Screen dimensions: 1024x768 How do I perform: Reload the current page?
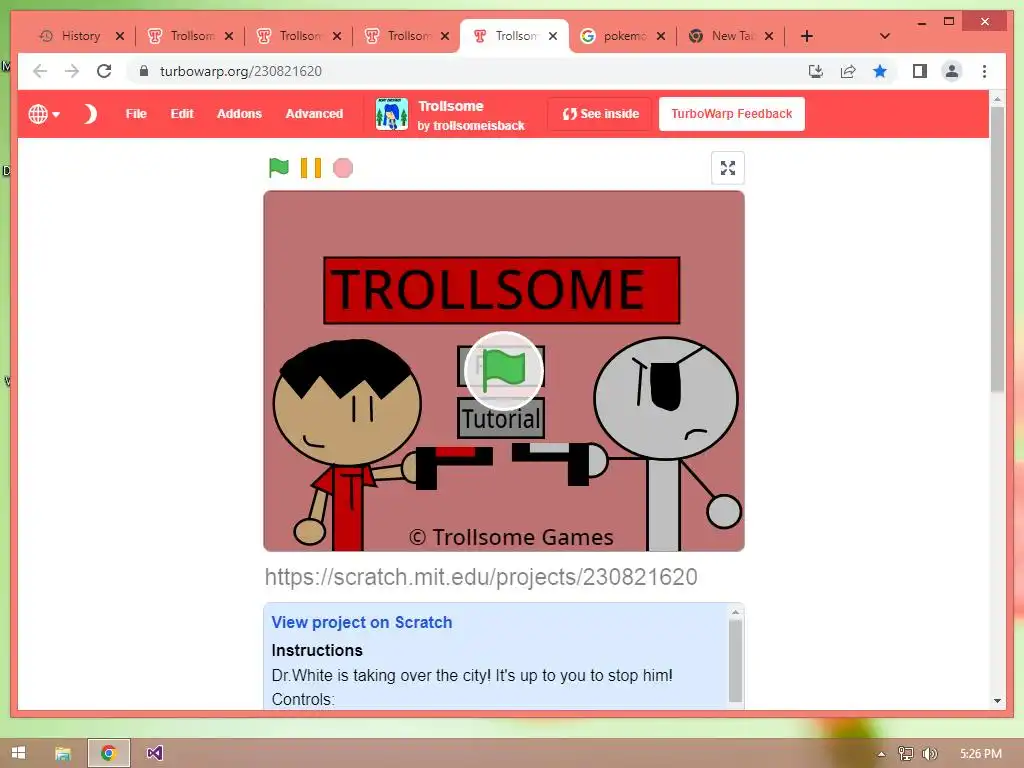tap(104, 71)
